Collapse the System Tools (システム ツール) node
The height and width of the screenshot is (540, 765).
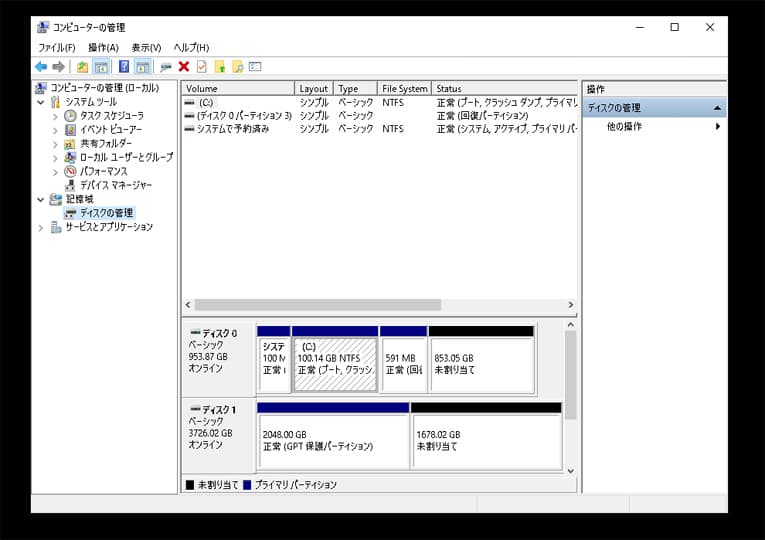pyautogui.click(x=41, y=102)
